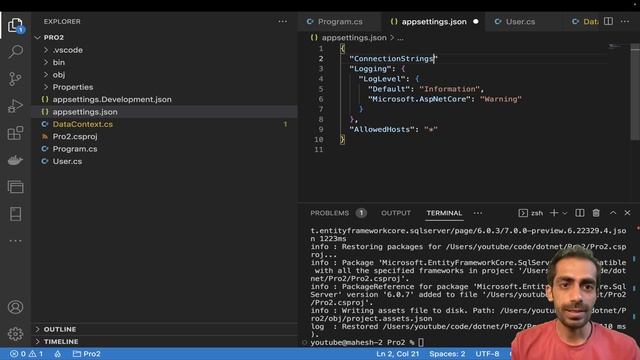Image resolution: width=640 pixels, height=360 pixels.
Task: Click line number 11 in gutter
Action: (x=319, y=149)
